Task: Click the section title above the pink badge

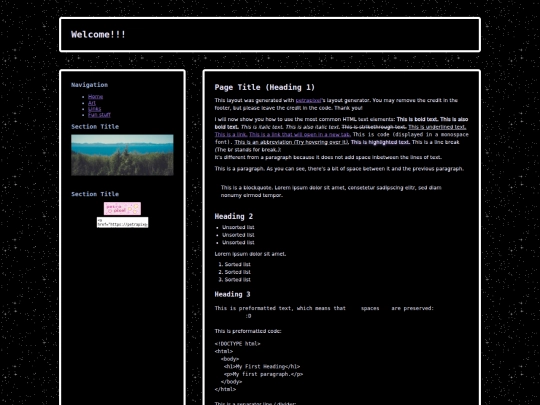Action: (x=95, y=194)
